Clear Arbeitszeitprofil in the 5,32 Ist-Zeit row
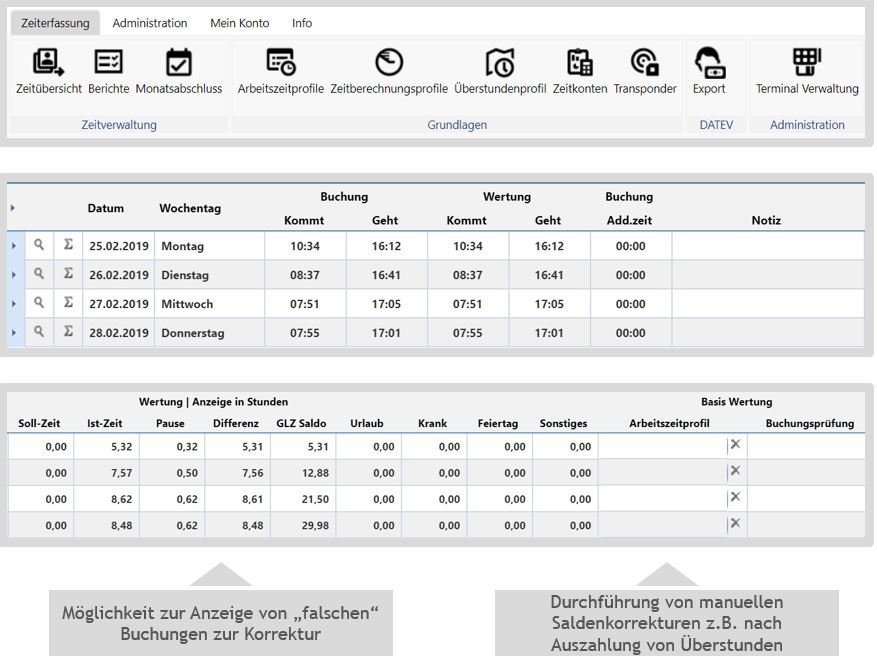Image resolution: width=877 pixels, height=660 pixels. pos(735,445)
